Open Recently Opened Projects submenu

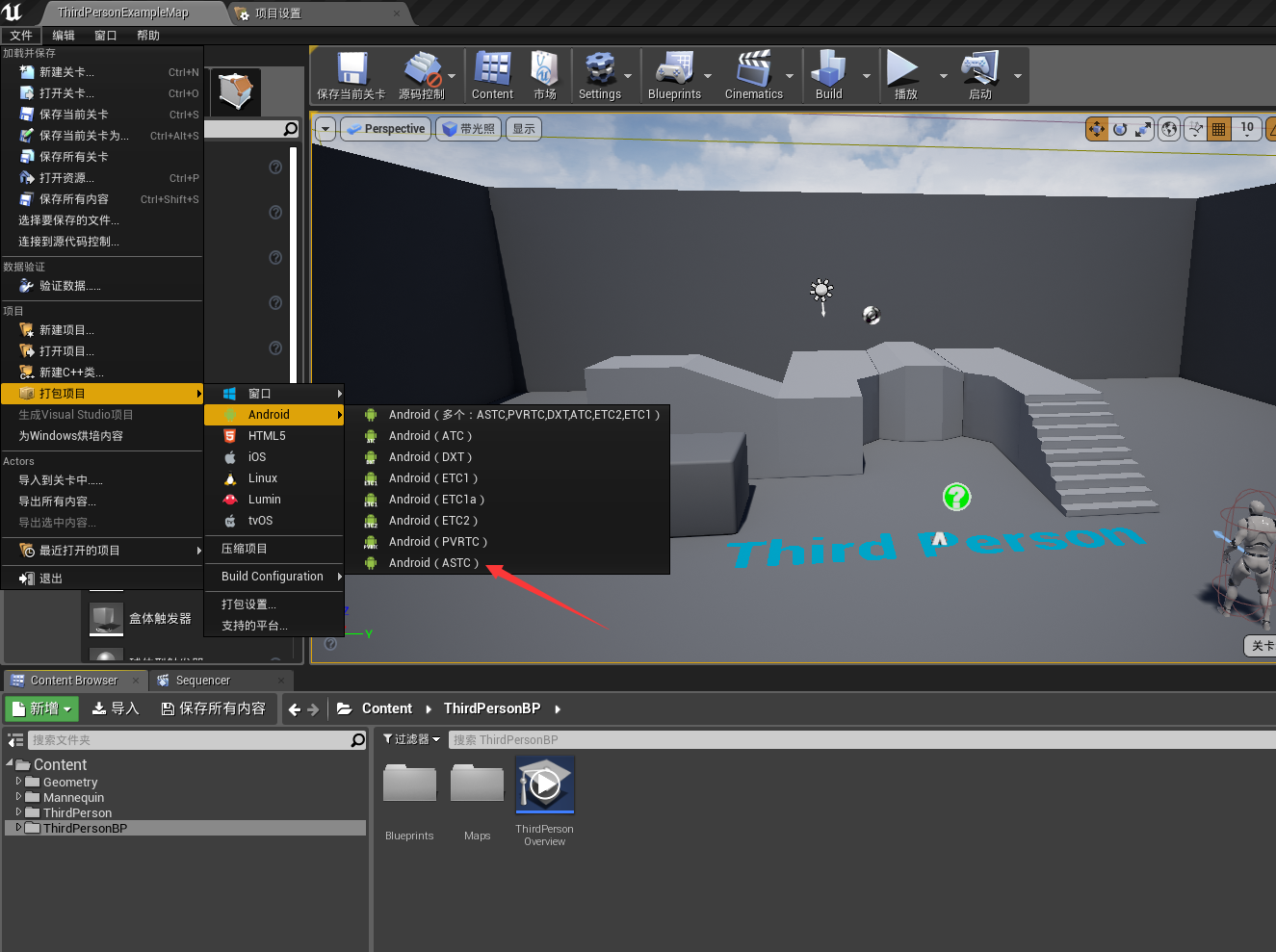click(102, 551)
